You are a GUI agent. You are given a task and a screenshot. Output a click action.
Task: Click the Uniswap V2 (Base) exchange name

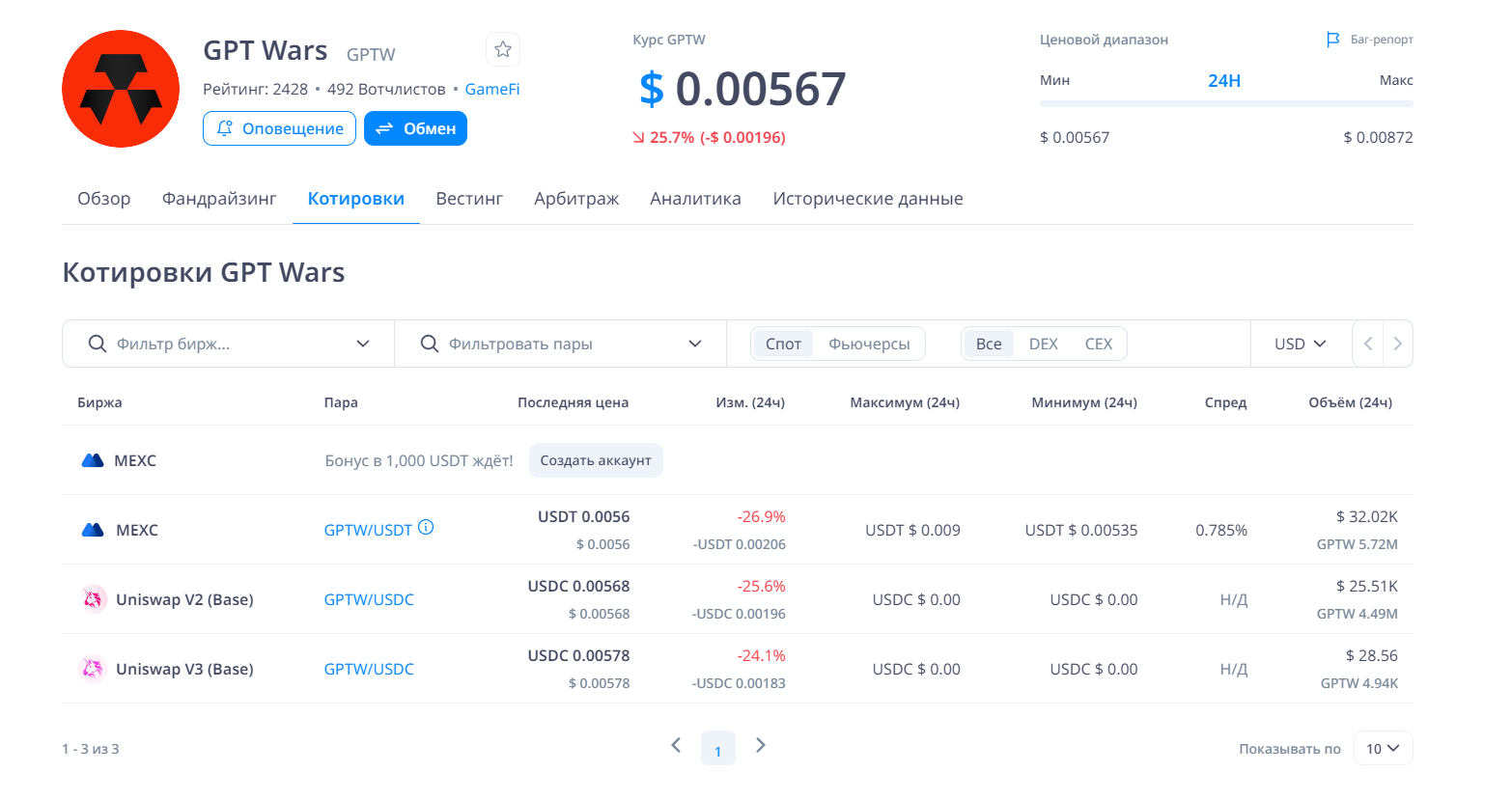click(x=184, y=599)
